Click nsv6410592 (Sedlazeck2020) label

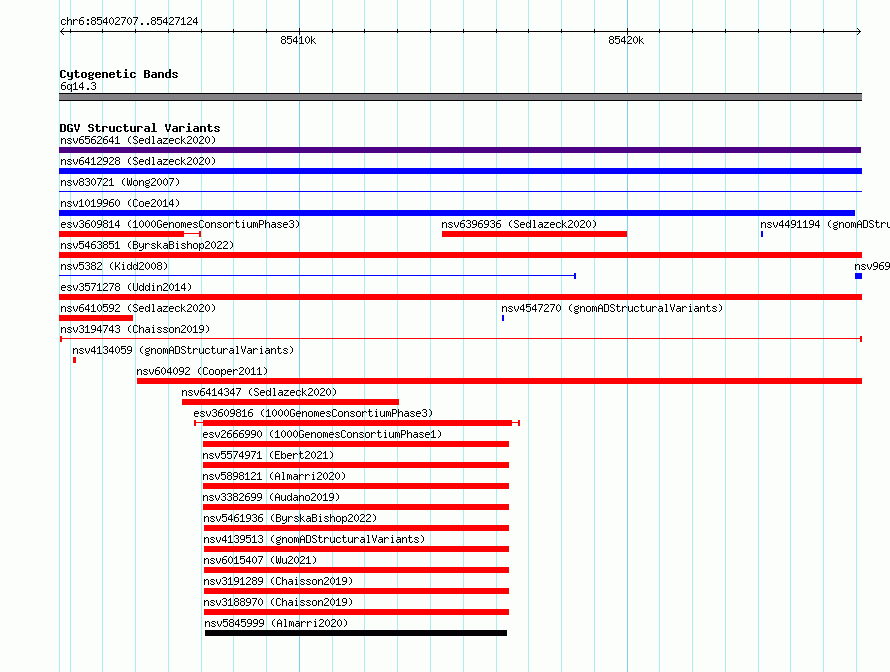click(x=138, y=308)
